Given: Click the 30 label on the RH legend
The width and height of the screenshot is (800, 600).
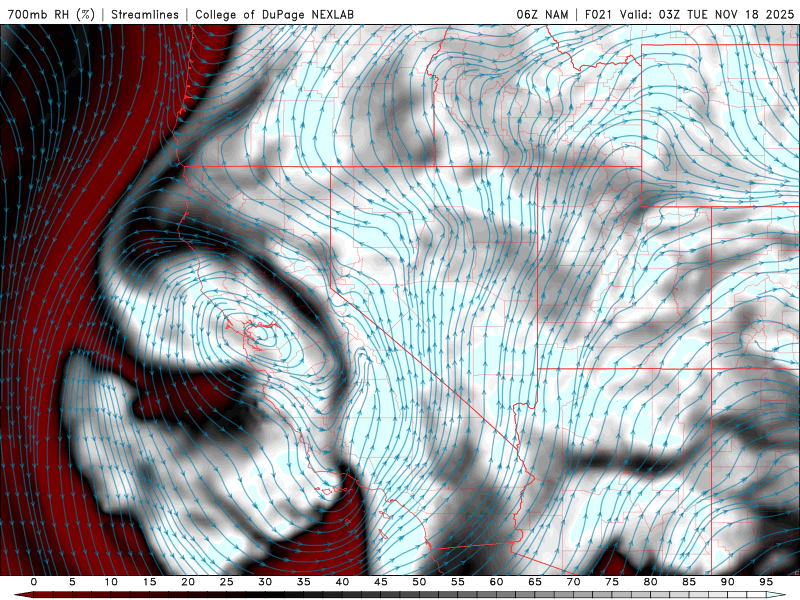Looking at the screenshot, I should 265,582.
